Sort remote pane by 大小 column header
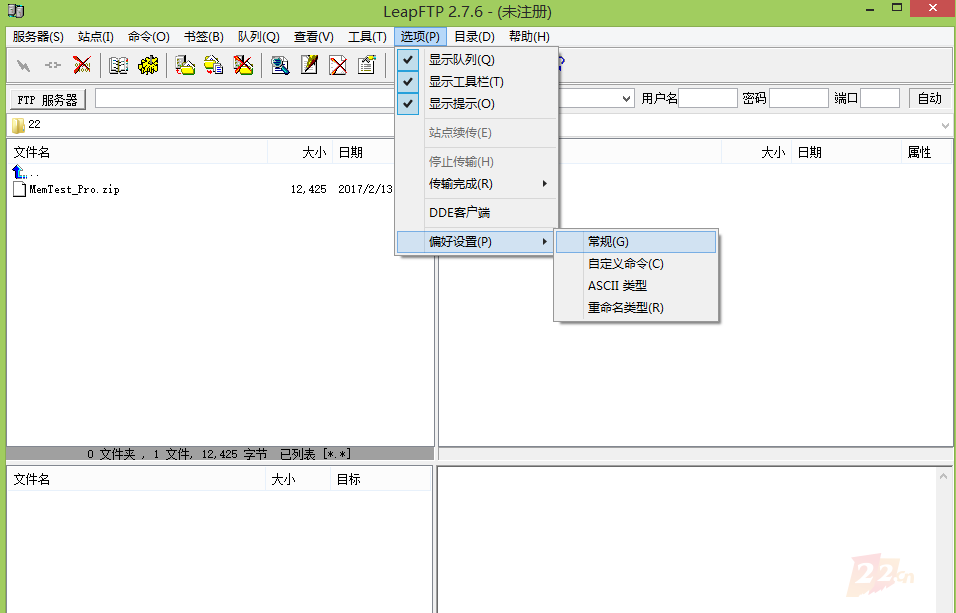Screen dimensions: 956x613 [x=757, y=152]
